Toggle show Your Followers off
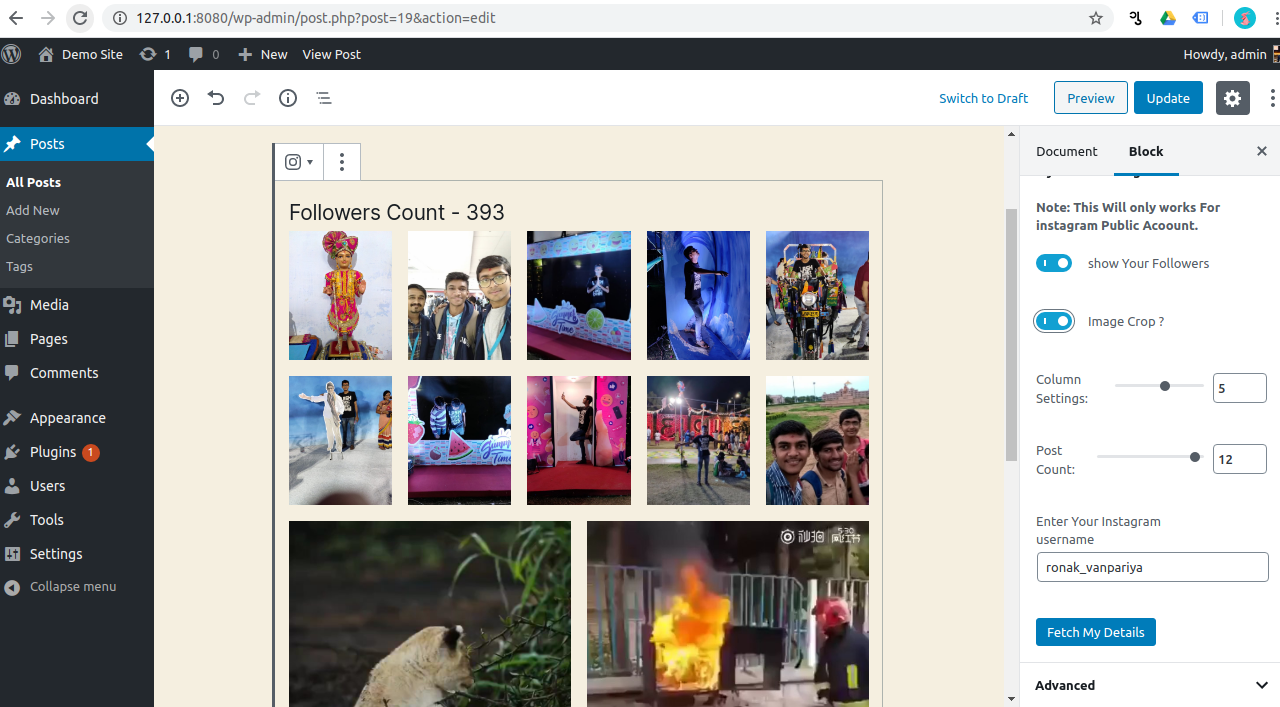Screen dimensions: 1280x707 coord(1054,263)
